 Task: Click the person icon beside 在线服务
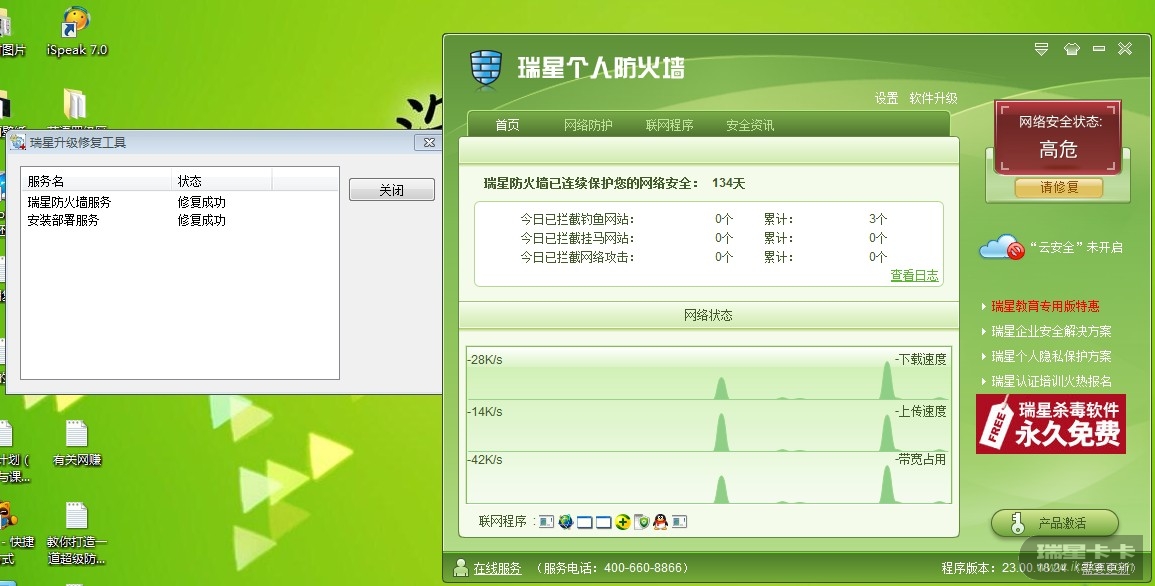click(x=461, y=567)
